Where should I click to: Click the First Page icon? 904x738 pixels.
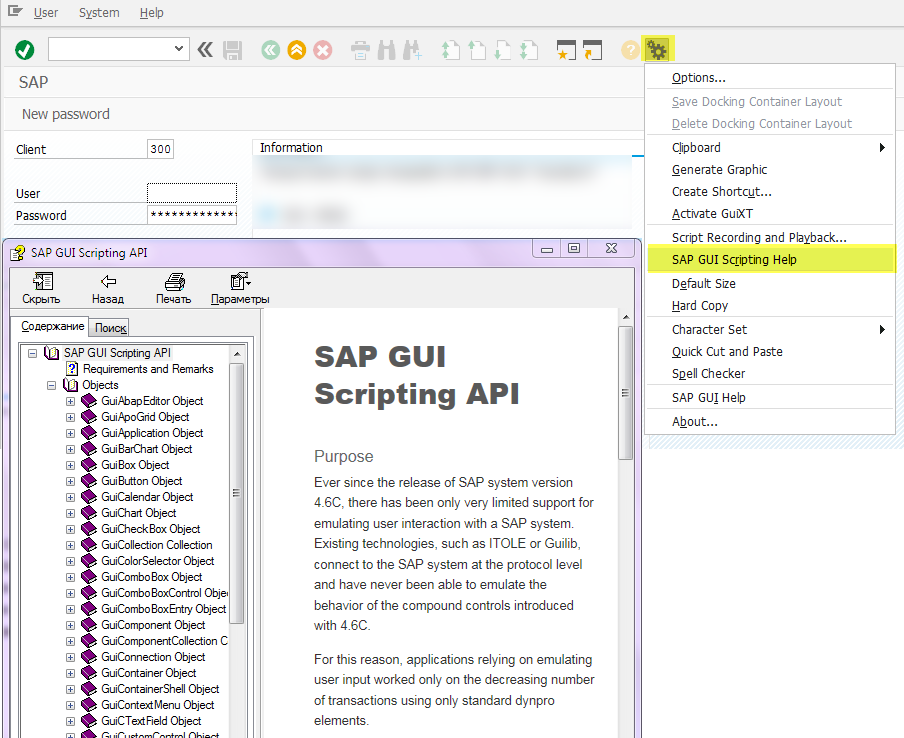click(450, 50)
